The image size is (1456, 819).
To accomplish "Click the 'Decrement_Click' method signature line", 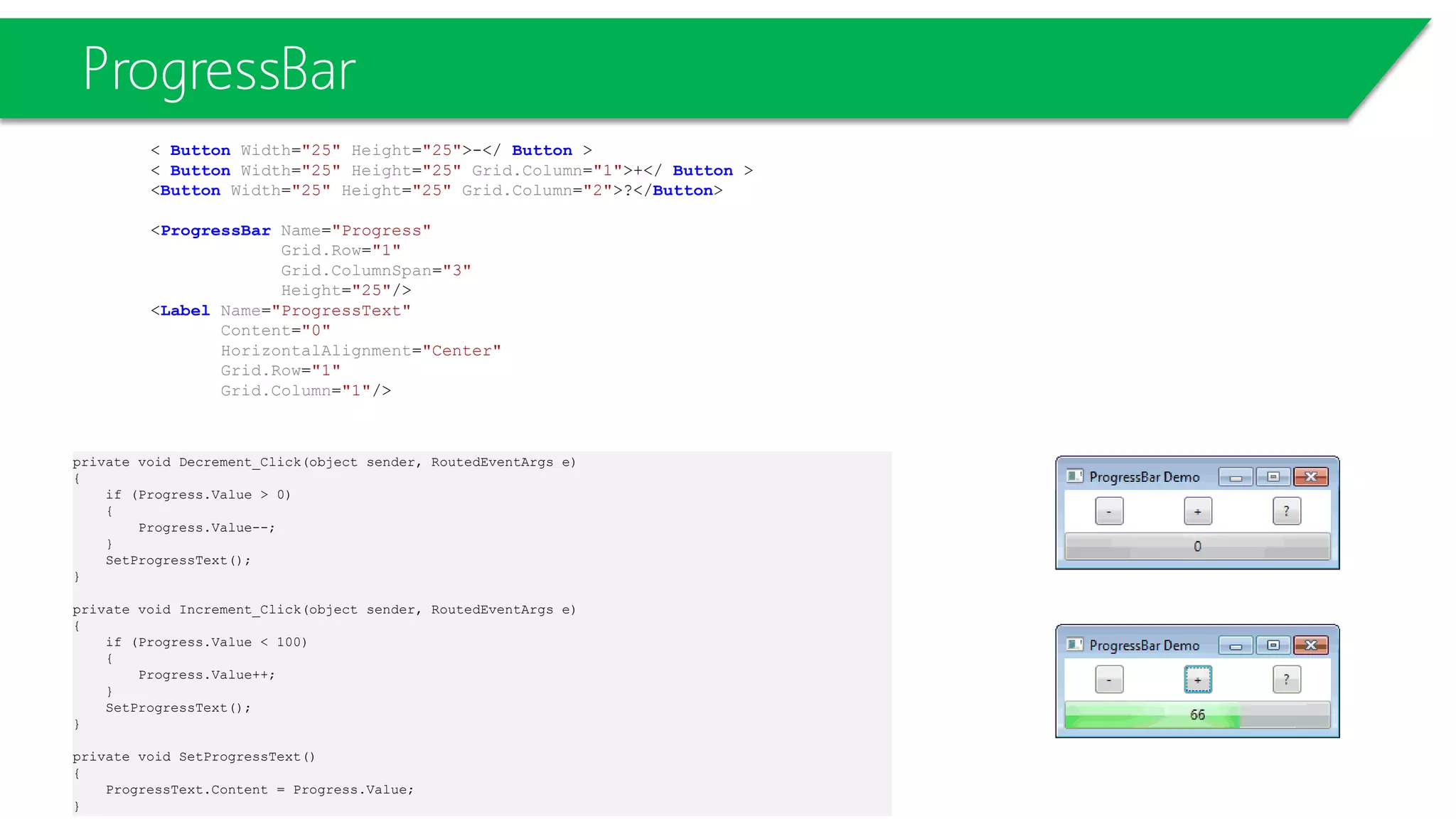I will (324, 462).
